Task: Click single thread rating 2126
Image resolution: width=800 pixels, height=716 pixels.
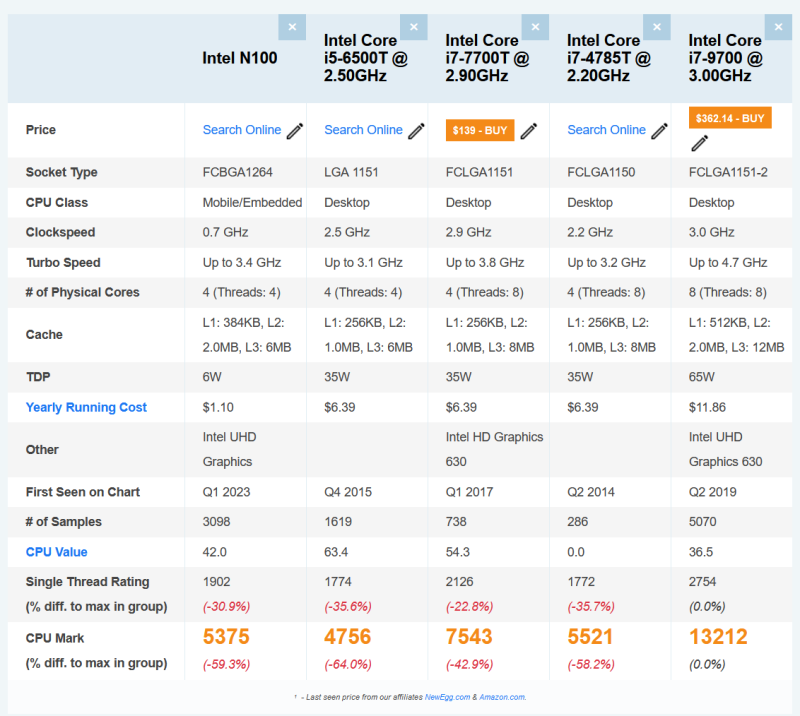Action: [459, 582]
